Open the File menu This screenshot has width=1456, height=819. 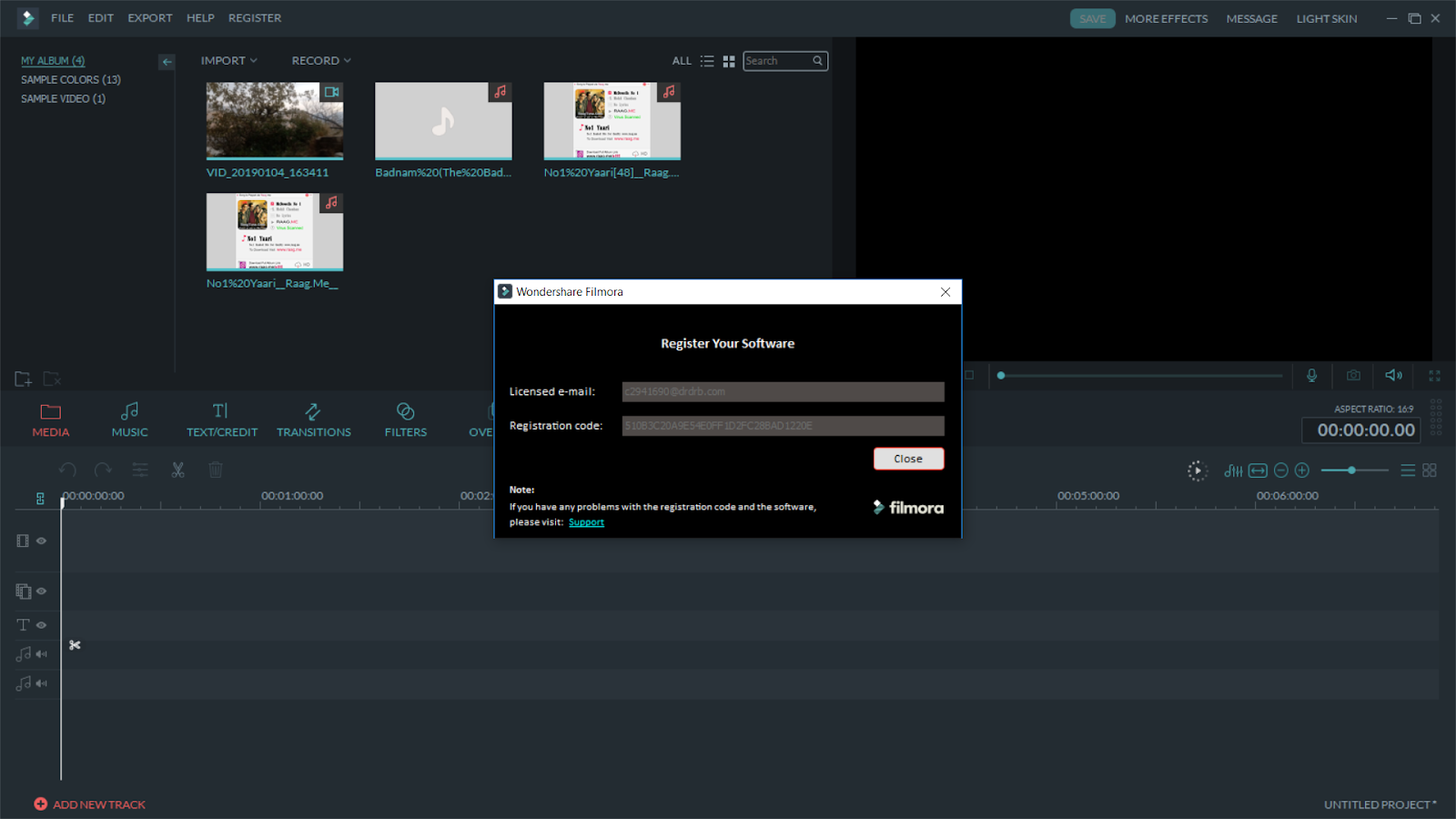(63, 18)
